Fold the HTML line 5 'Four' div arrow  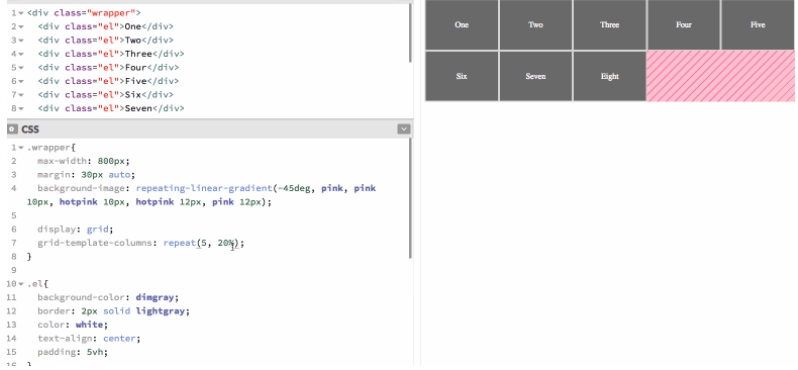pos(21,68)
